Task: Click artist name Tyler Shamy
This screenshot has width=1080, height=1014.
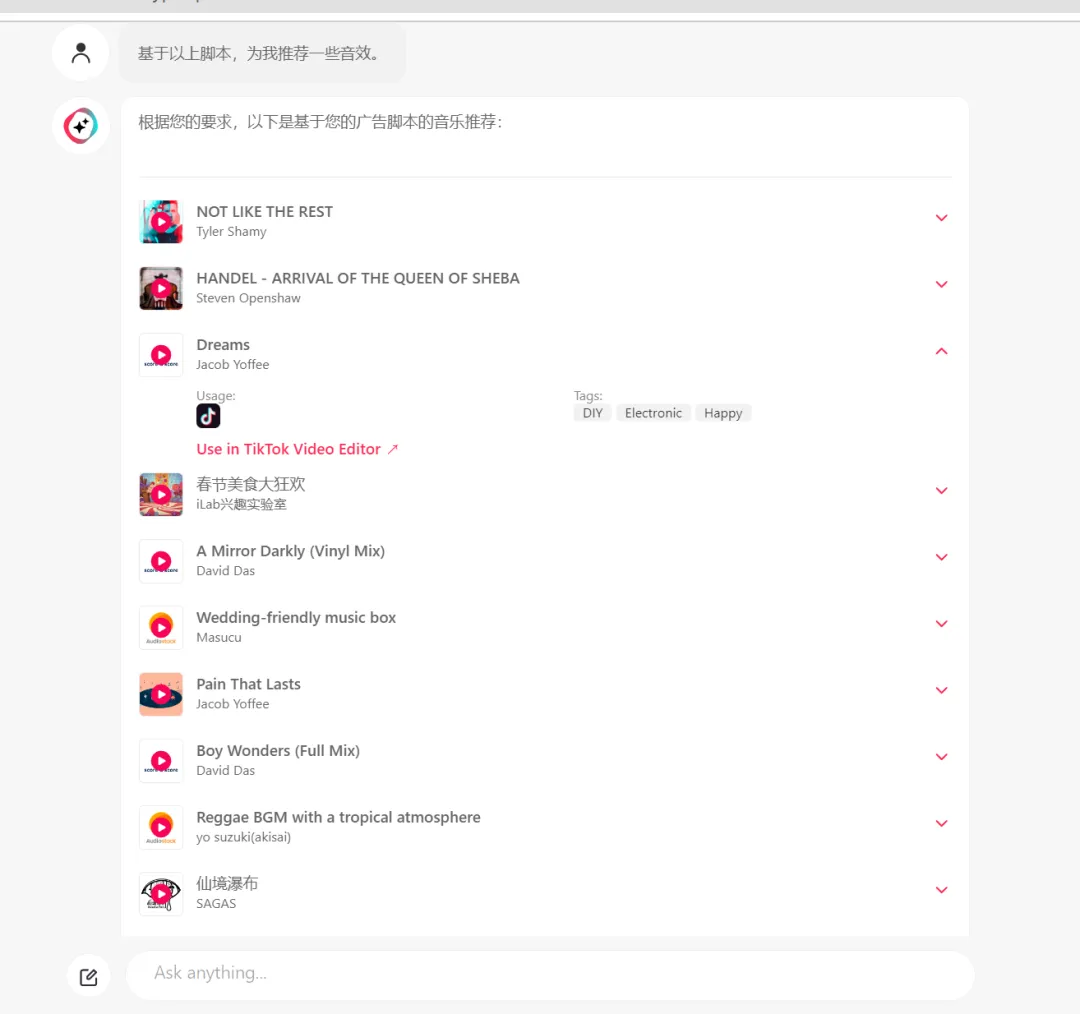Action: [x=231, y=231]
